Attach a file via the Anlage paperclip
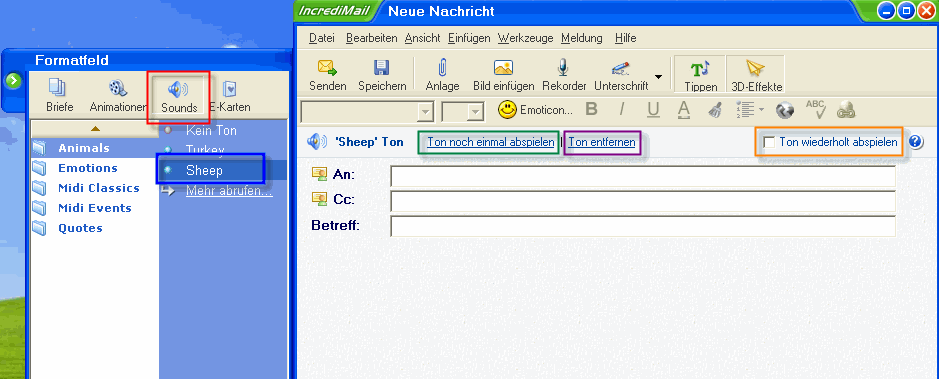 point(443,67)
